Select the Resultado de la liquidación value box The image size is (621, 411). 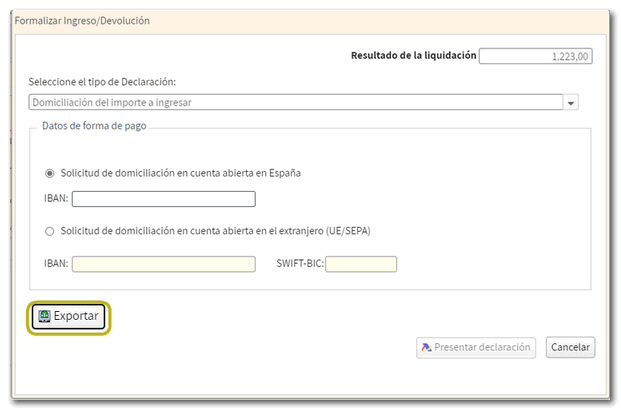tap(536, 56)
